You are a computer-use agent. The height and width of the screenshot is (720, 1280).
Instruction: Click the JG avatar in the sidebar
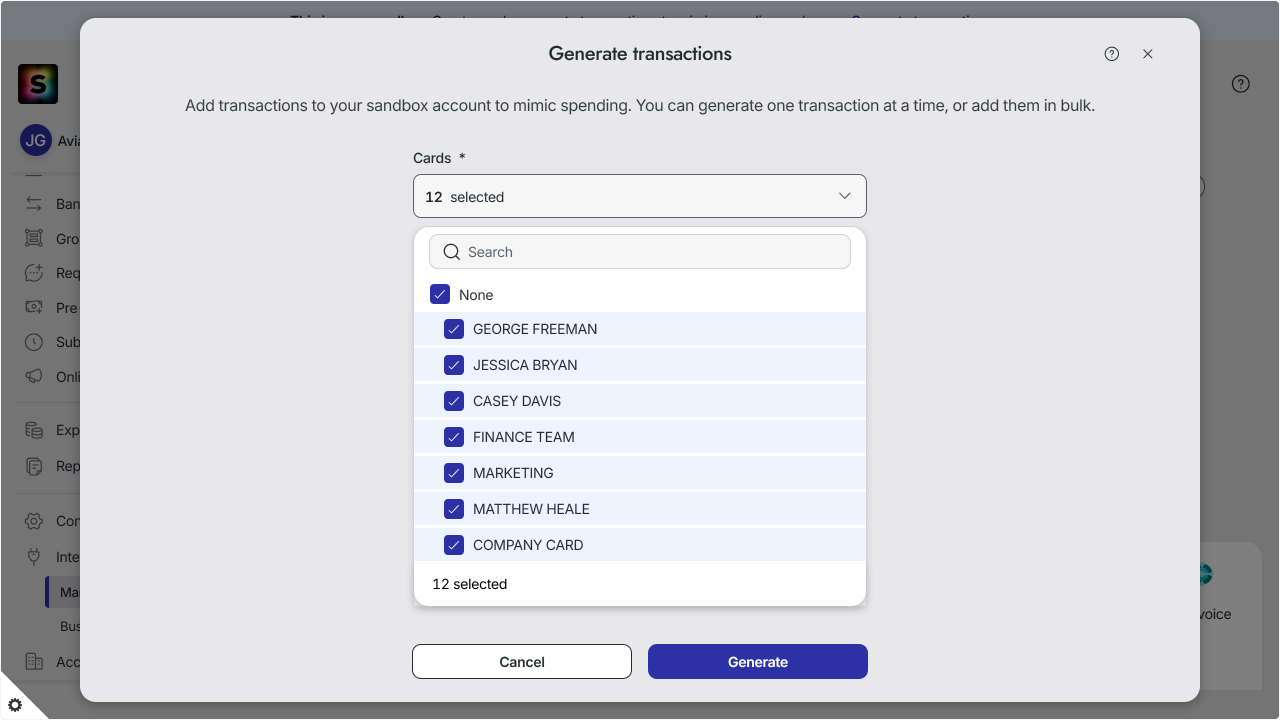35,141
